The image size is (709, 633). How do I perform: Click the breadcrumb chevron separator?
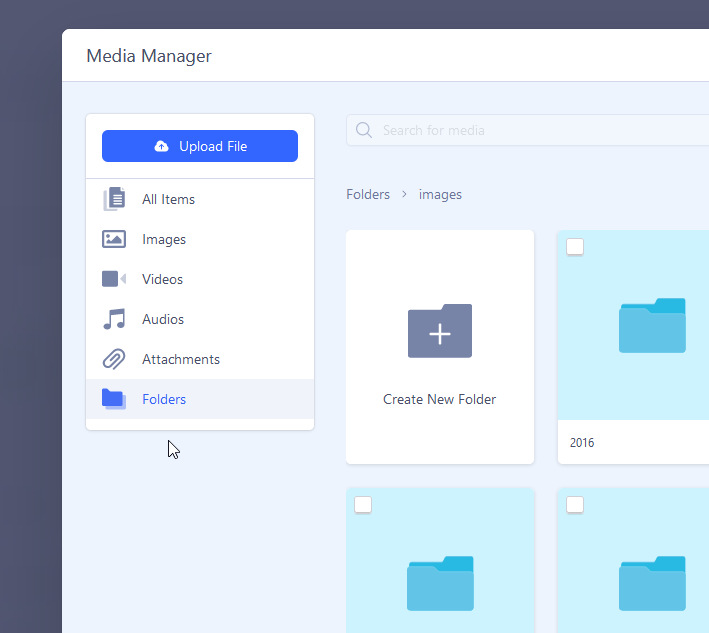click(x=405, y=194)
